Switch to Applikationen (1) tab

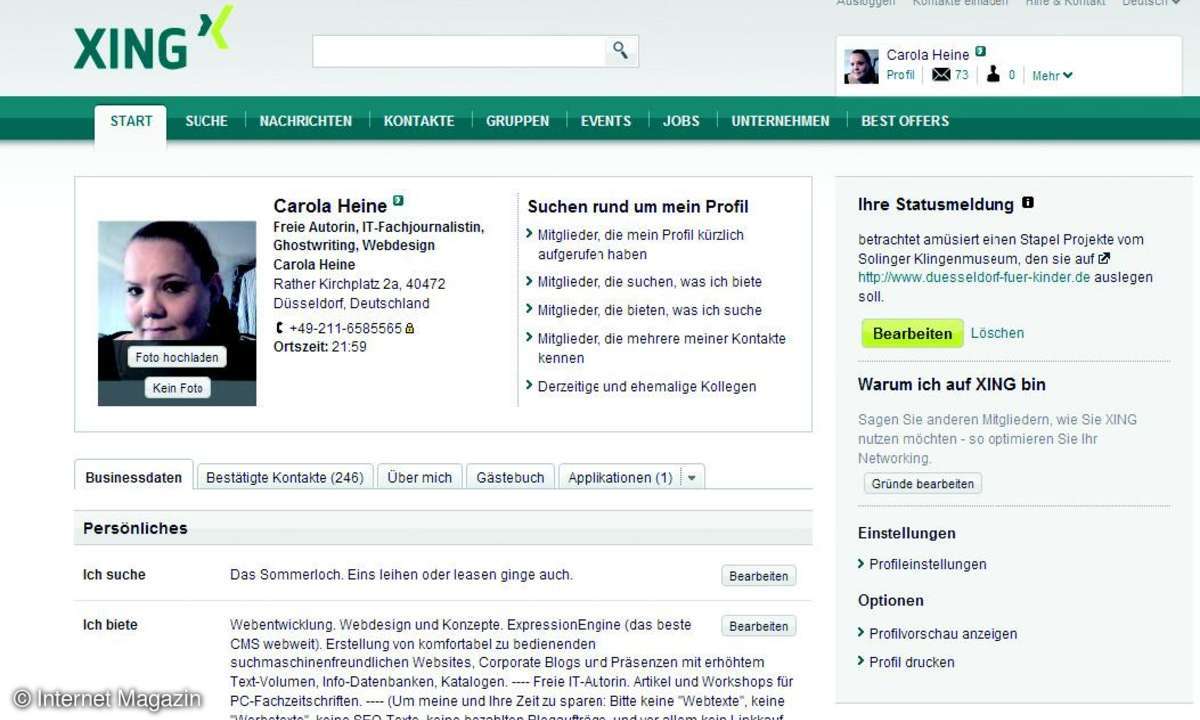pyautogui.click(x=620, y=478)
